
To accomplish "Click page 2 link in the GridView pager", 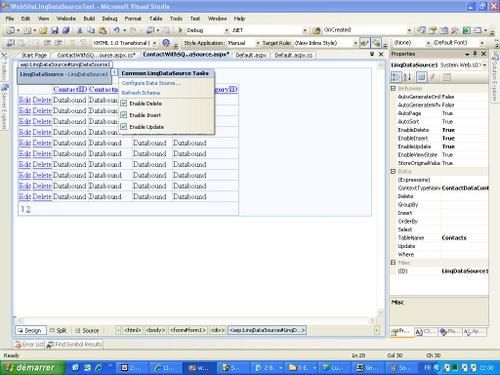I will tap(28, 209).
